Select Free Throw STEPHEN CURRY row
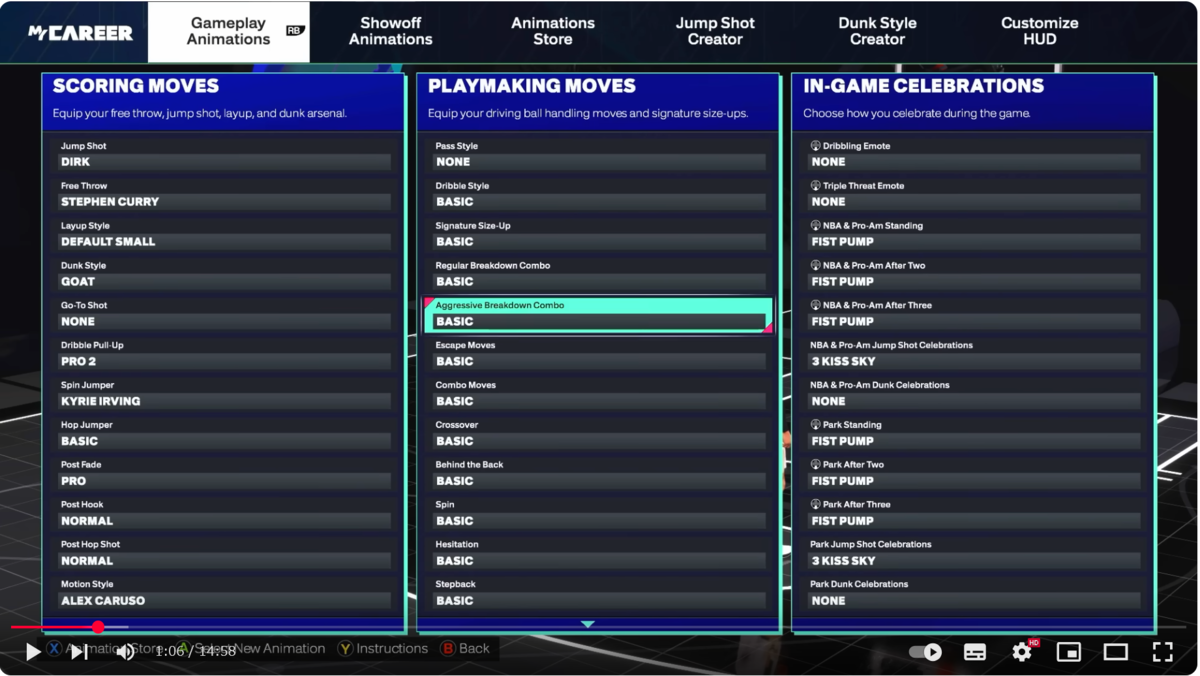The height and width of the screenshot is (676, 1200). [x=224, y=194]
